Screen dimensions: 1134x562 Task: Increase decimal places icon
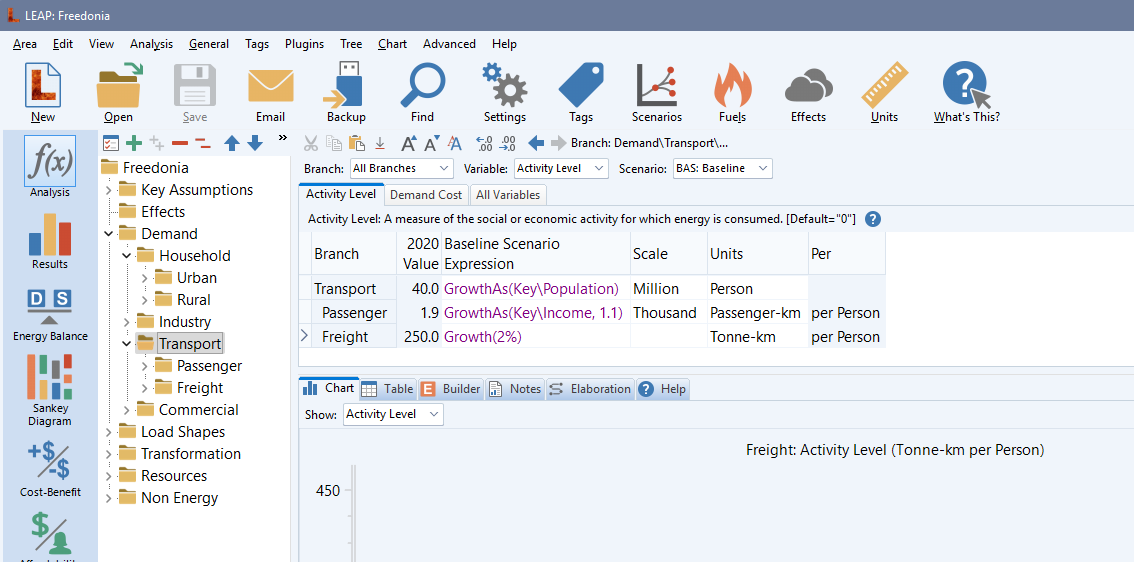[485, 143]
